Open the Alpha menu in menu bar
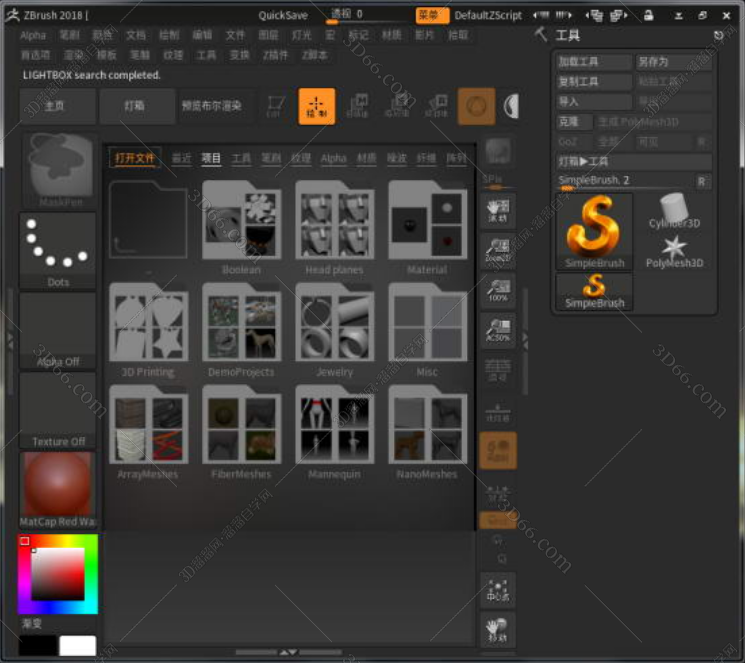This screenshot has height=663, width=745. click(33, 35)
